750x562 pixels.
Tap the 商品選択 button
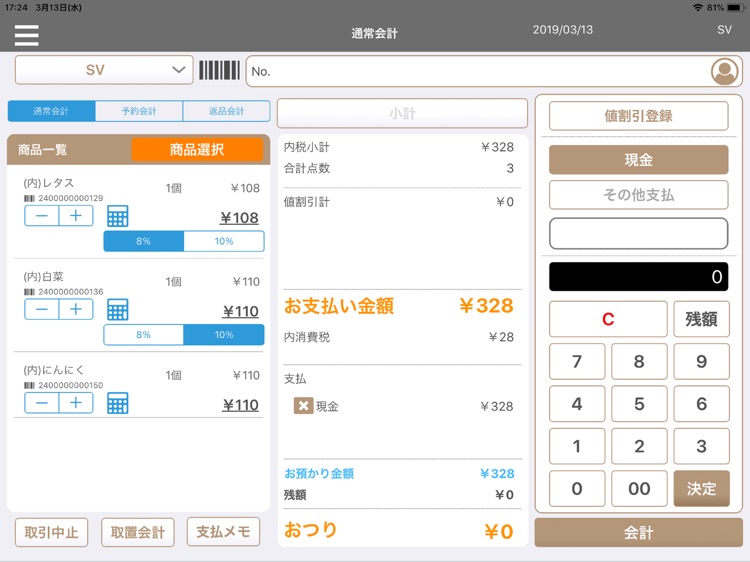click(197, 149)
